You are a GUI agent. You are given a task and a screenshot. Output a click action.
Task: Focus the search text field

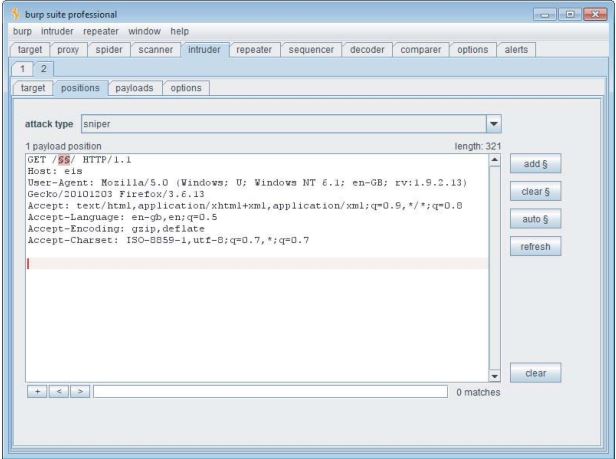[x=271, y=391]
